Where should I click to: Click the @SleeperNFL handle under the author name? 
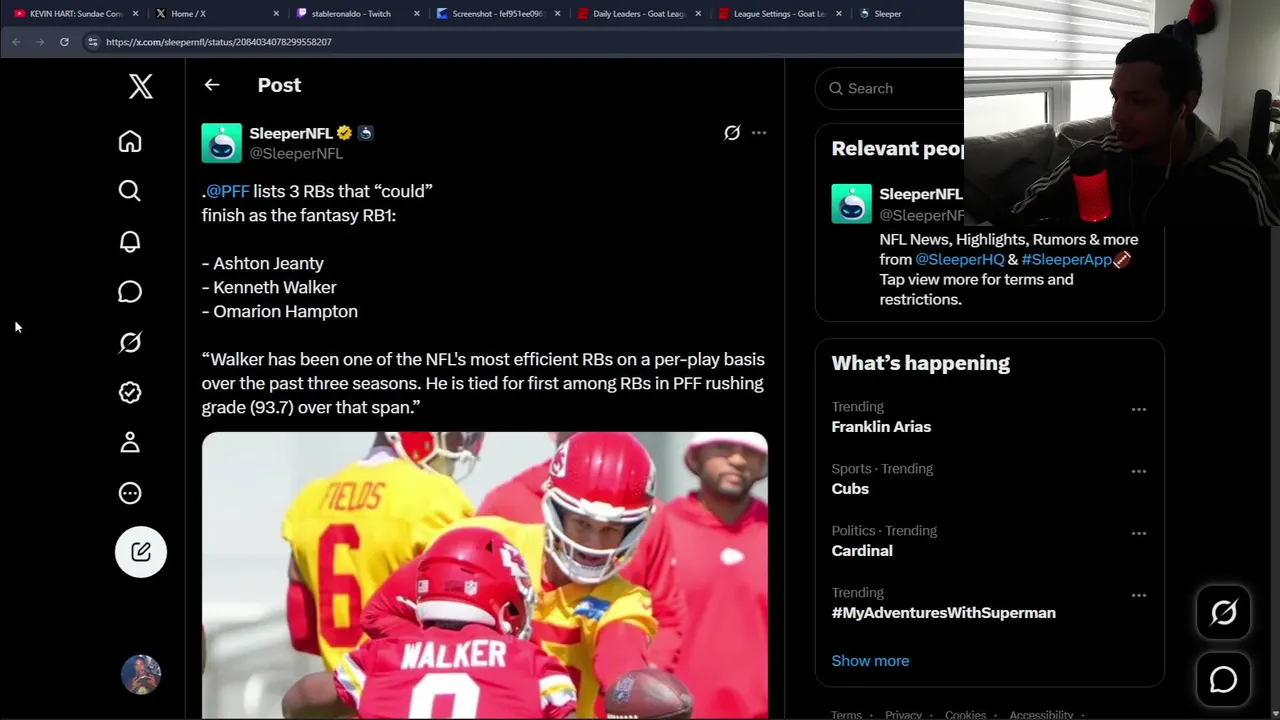pyautogui.click(x=296, y=153)
